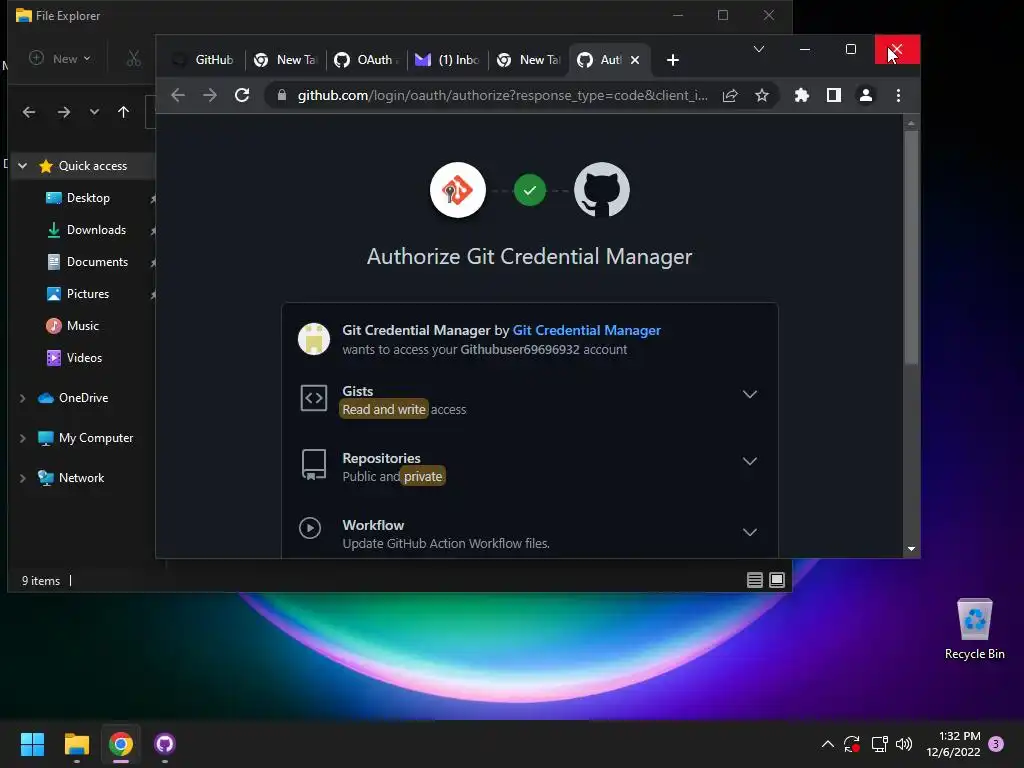Click Cut scissors icon in File Explorer
The height and width of the screenshot is (768, 1024).
point(134,59)
